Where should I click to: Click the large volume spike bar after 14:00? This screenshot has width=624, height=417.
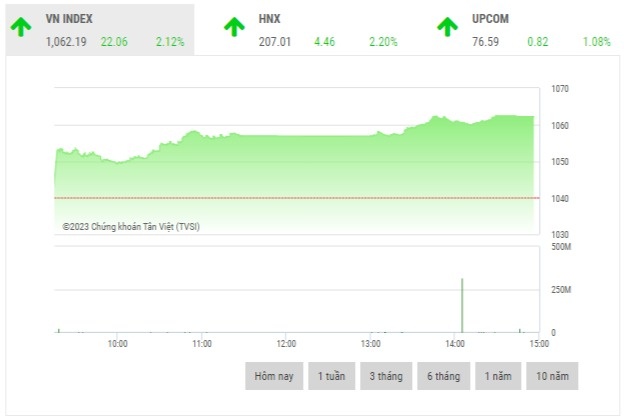click(462, 306)
